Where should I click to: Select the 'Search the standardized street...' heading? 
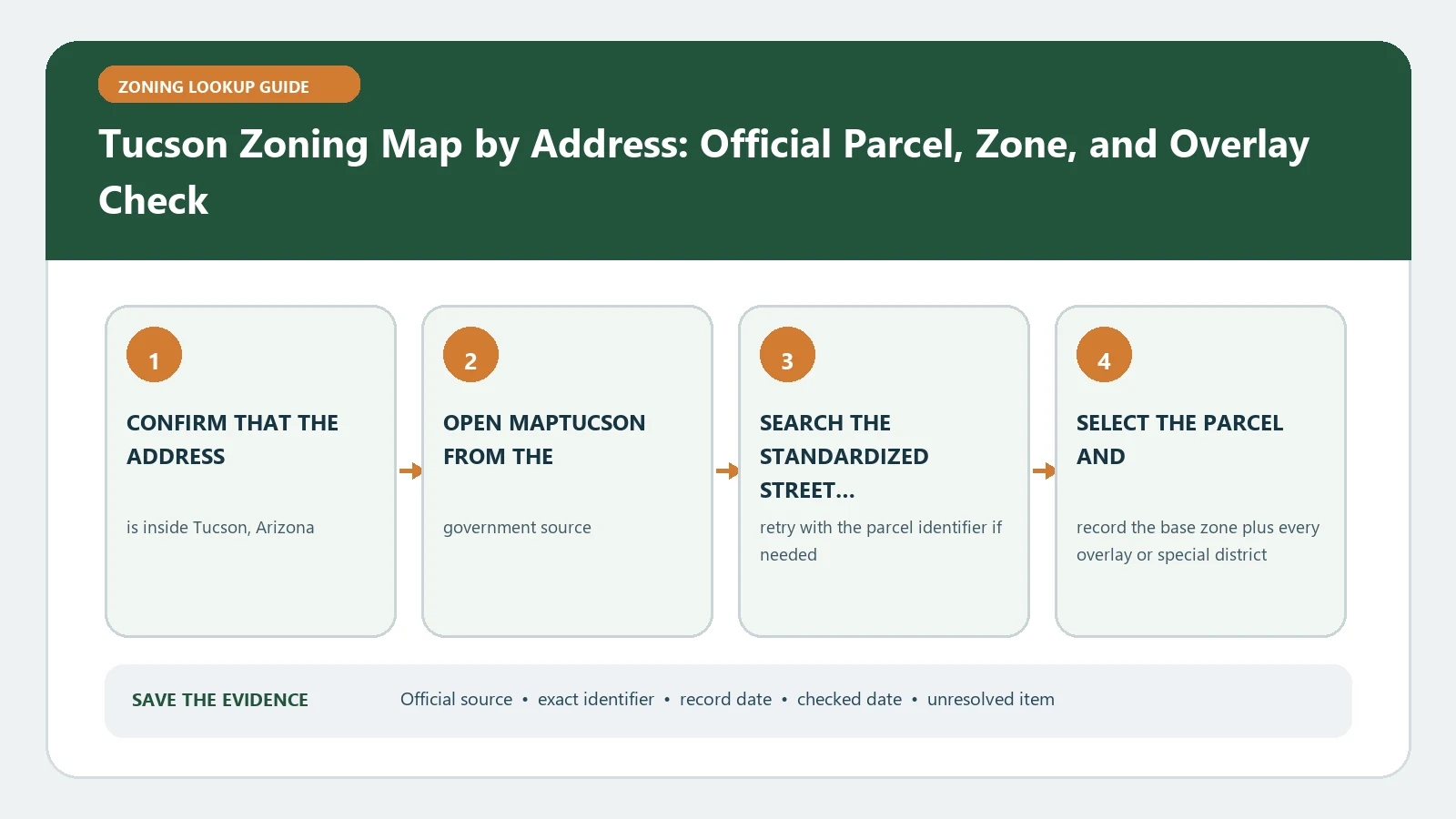pyautogui.click(x=844, y=457)
